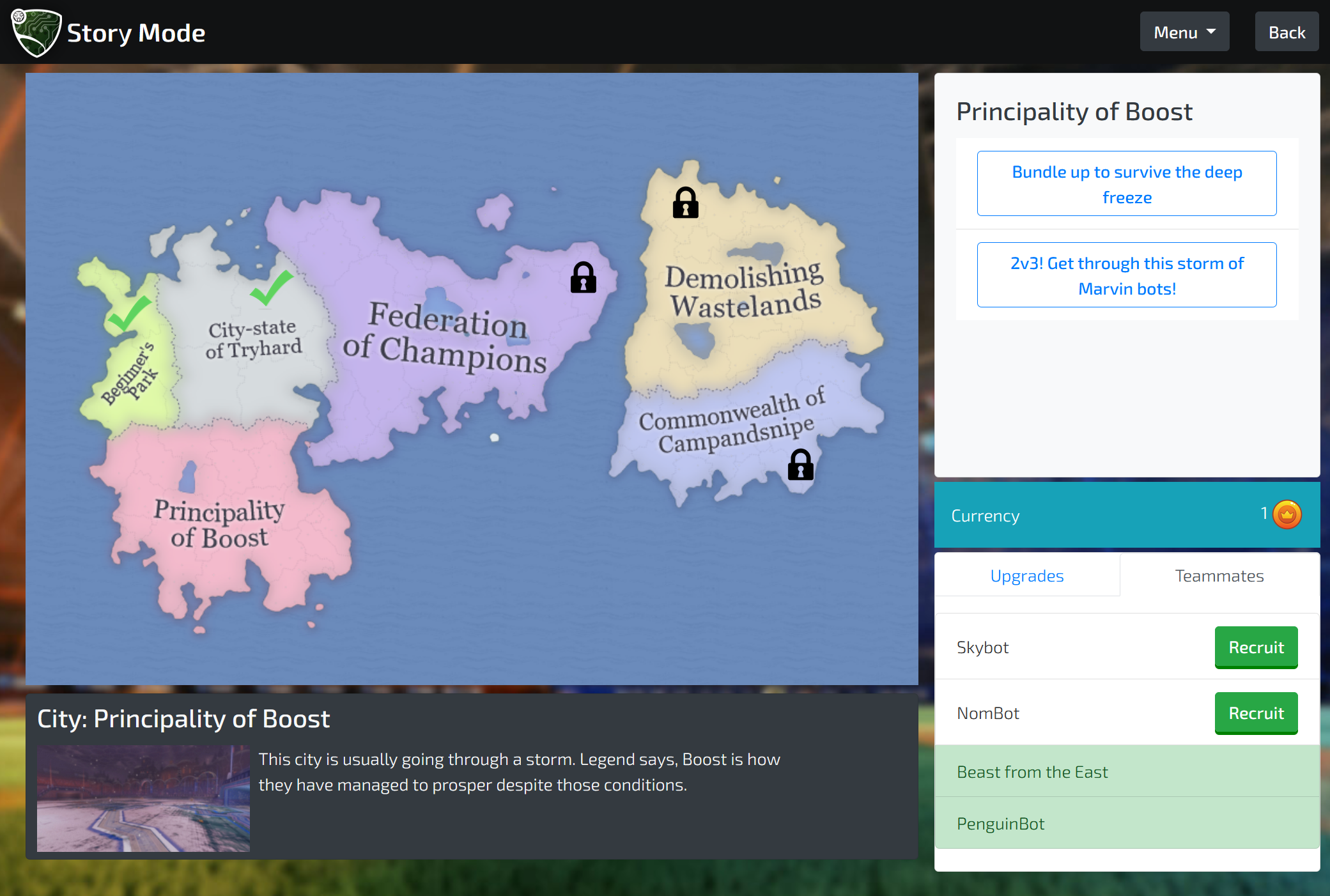The image size is (1330, 896).
Task: Switch to the Teammates tab
Action: point(1219,576)
